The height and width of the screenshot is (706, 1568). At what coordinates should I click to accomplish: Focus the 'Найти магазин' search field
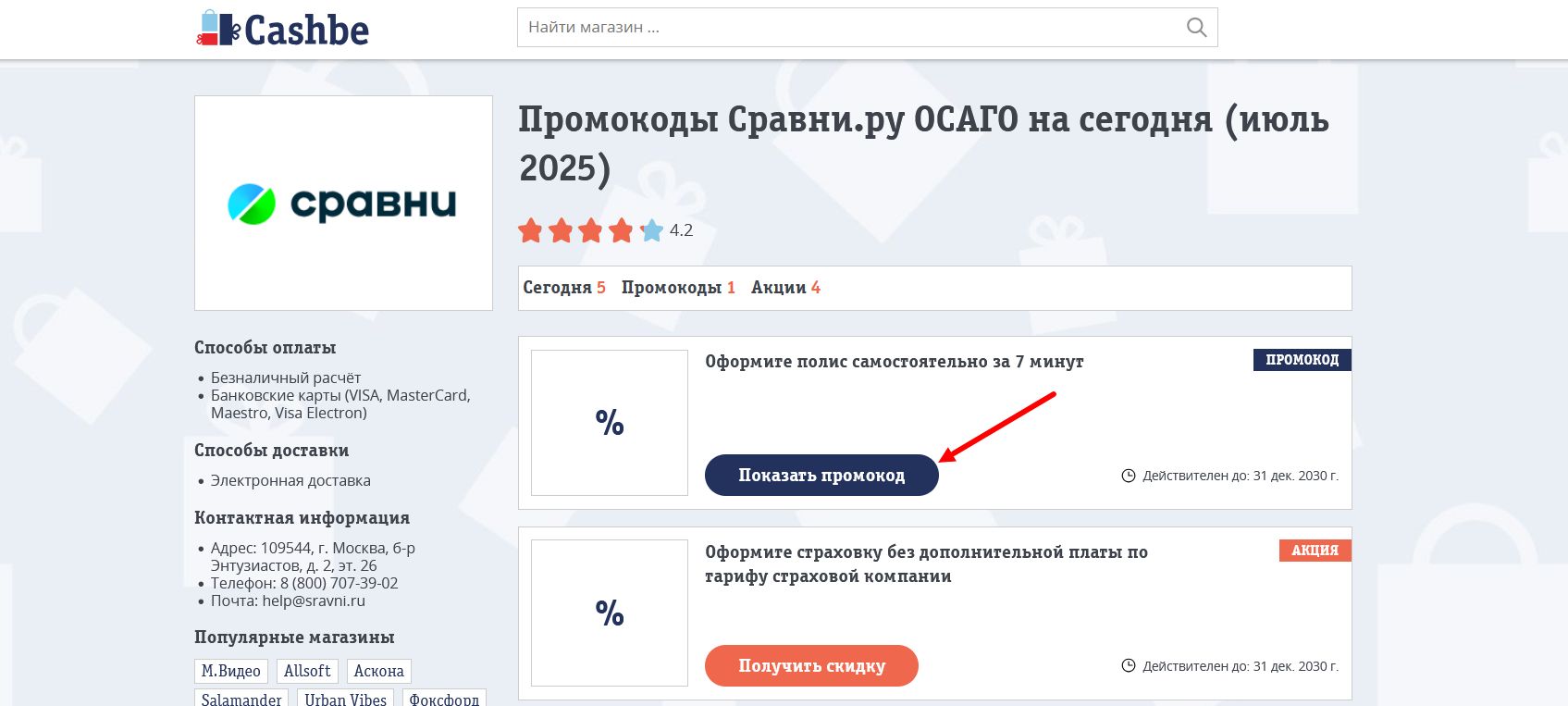coord(867,28)
